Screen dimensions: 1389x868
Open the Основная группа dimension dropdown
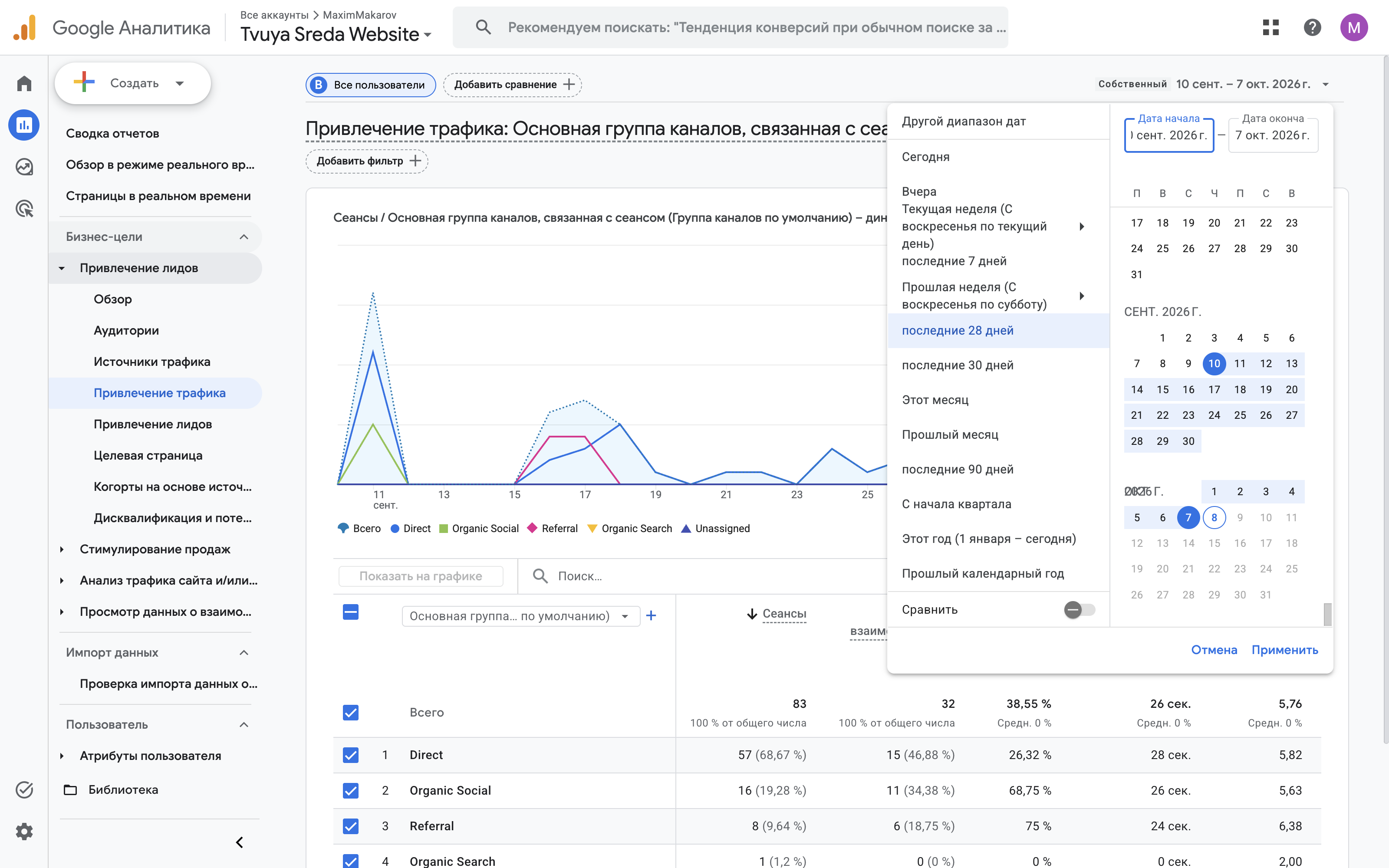tap(520, 616)
